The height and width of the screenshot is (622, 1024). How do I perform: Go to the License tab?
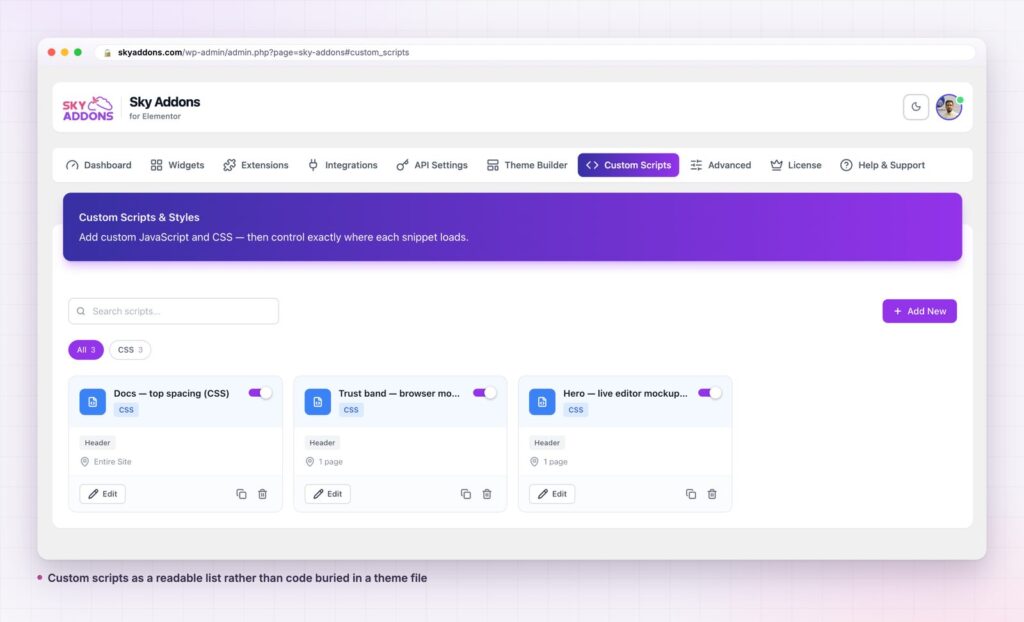(x=795, y=165)
